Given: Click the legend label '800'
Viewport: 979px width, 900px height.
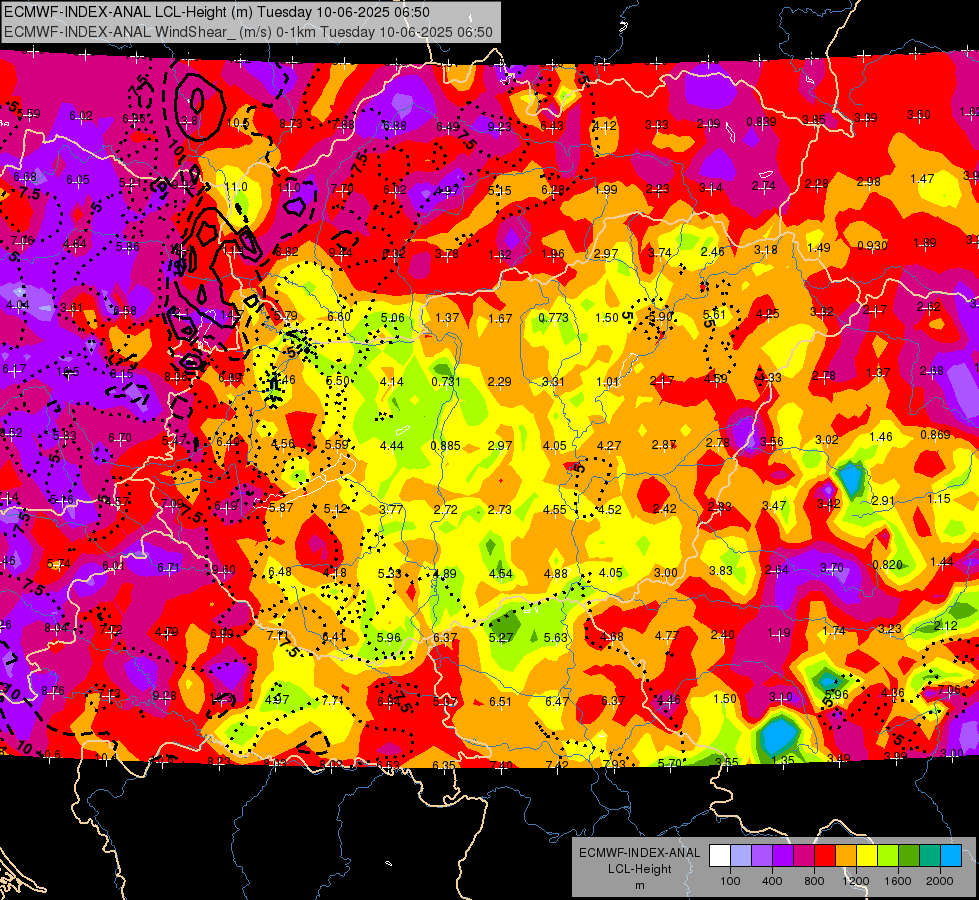Looking at the screenshot, I should pyautogui.click(x=814, y=881).
